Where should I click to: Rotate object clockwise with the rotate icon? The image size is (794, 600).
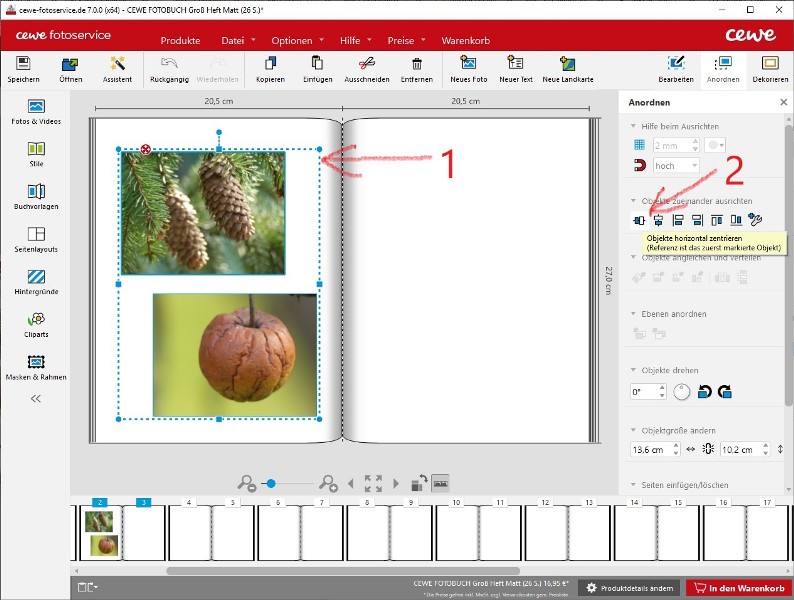(x=725, y=392)
